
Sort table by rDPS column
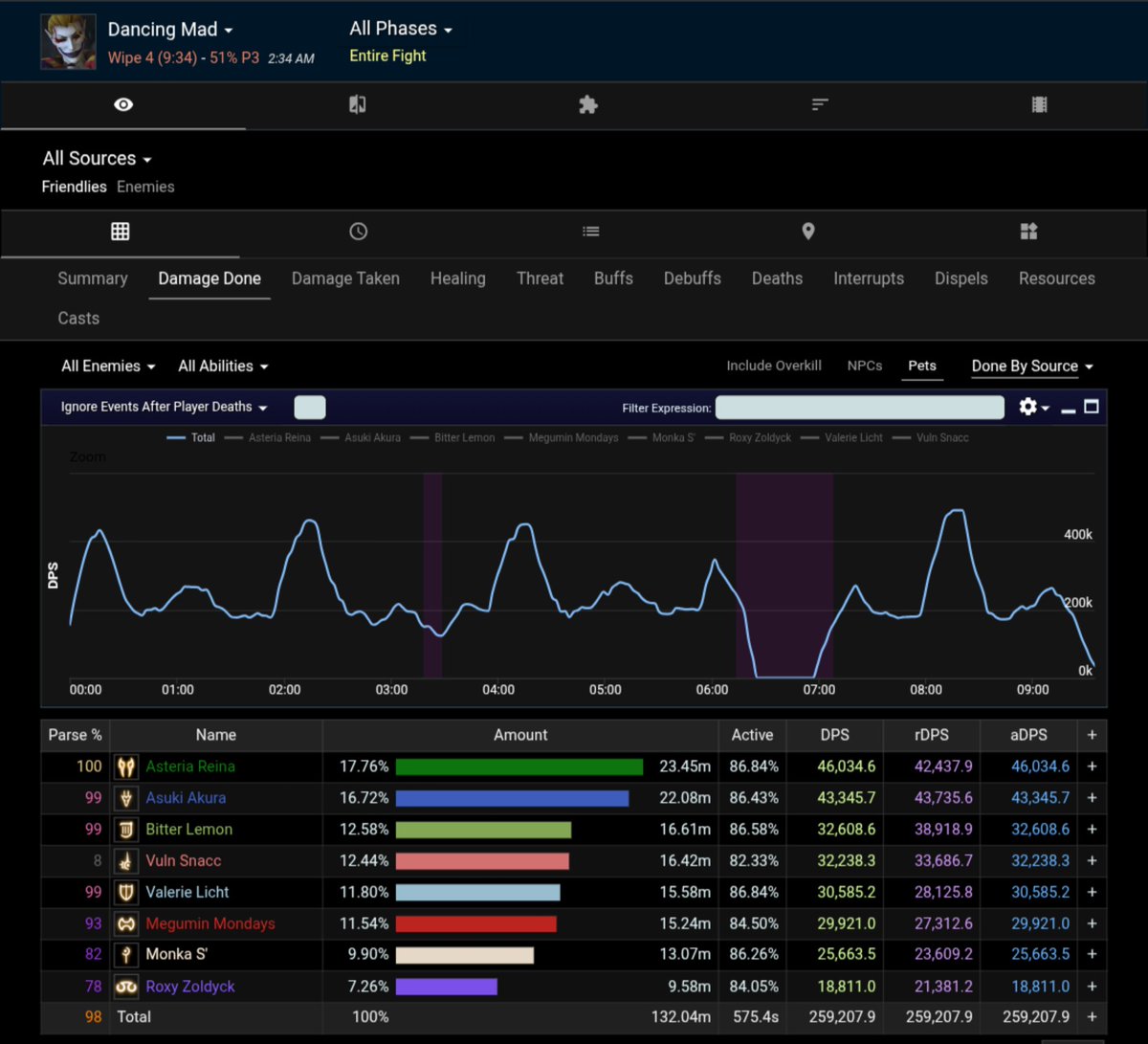click(931, 735)
